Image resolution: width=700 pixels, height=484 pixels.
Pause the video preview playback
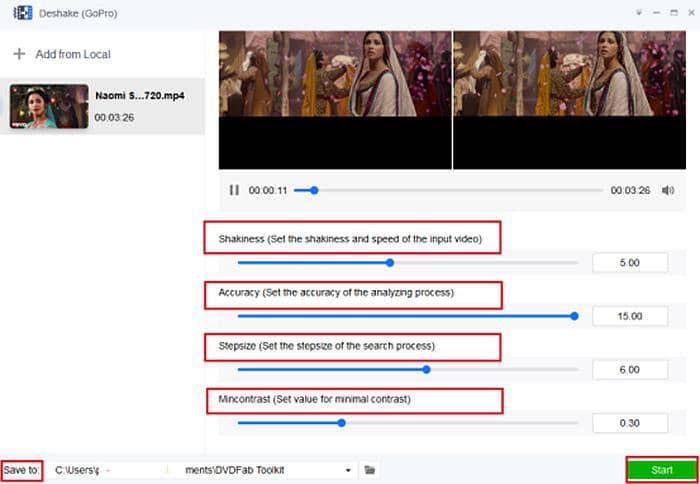(x=234, y=190)
